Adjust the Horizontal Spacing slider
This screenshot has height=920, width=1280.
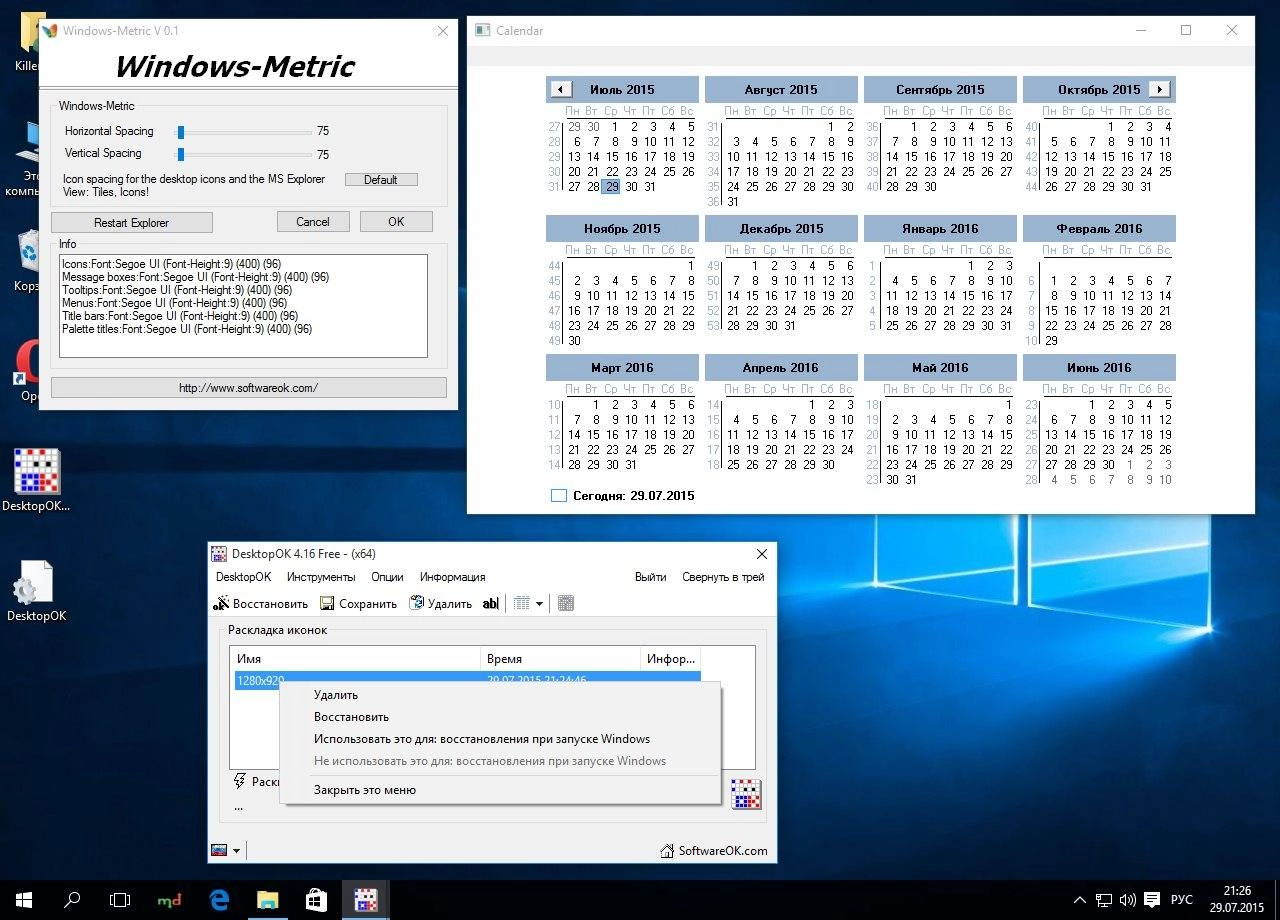[181, 131]
